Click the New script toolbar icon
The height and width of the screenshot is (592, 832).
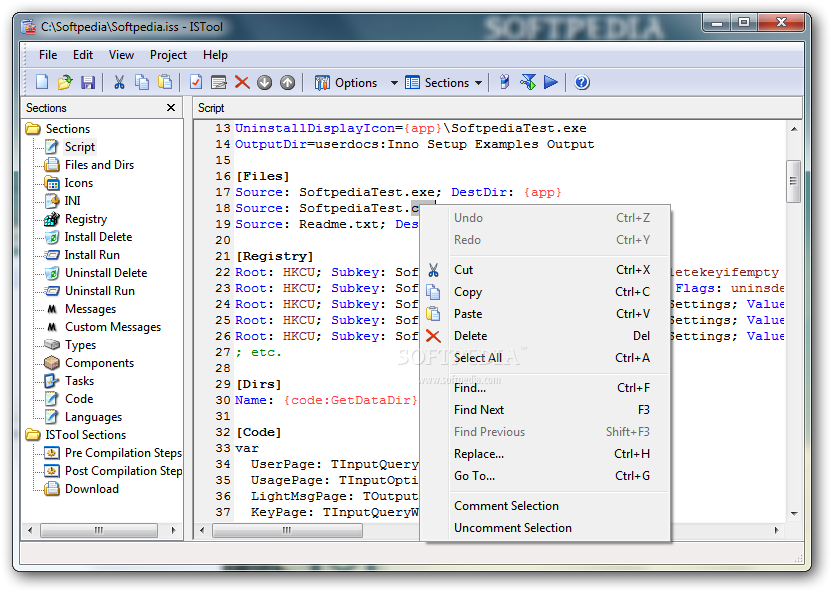42,82
